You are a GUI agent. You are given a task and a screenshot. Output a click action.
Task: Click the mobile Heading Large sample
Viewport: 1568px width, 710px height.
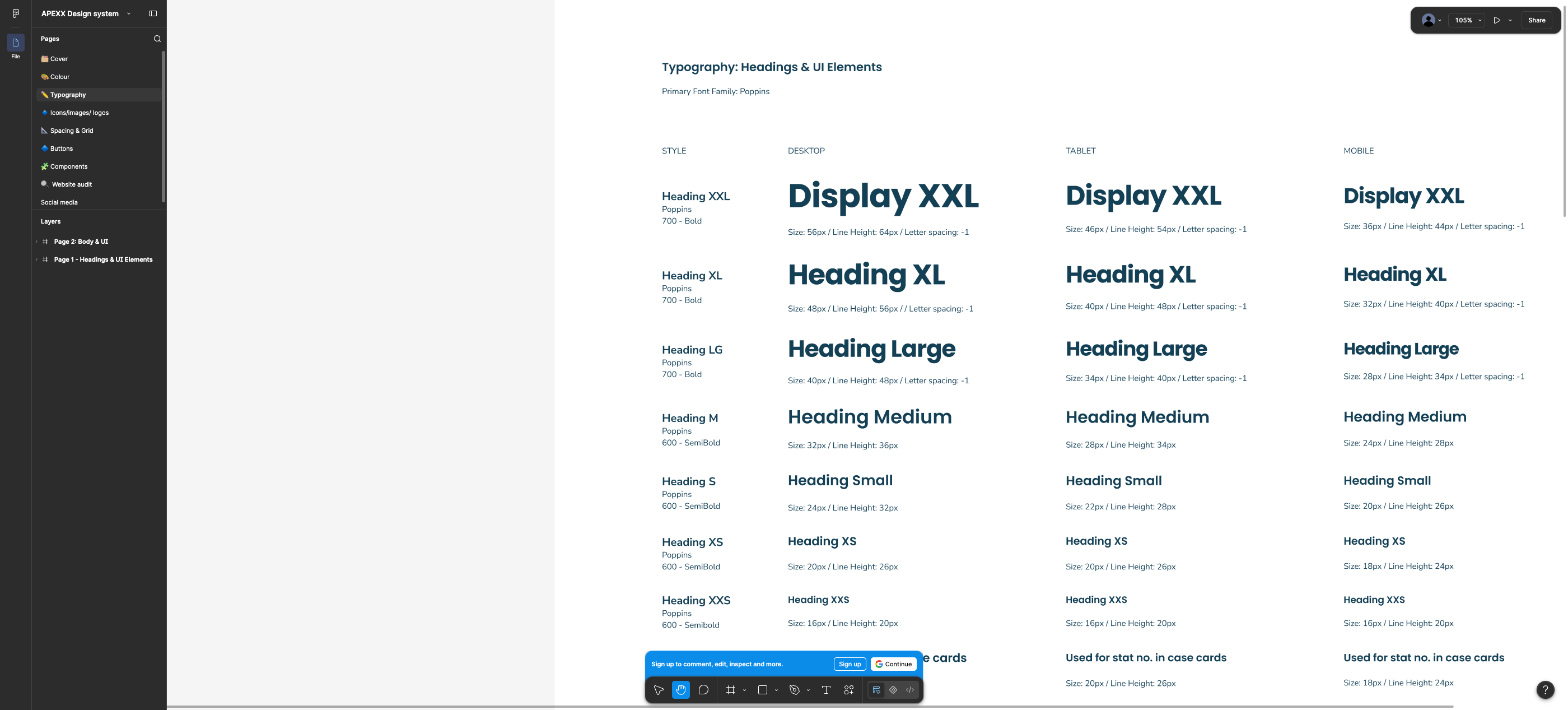point(1401,349)
